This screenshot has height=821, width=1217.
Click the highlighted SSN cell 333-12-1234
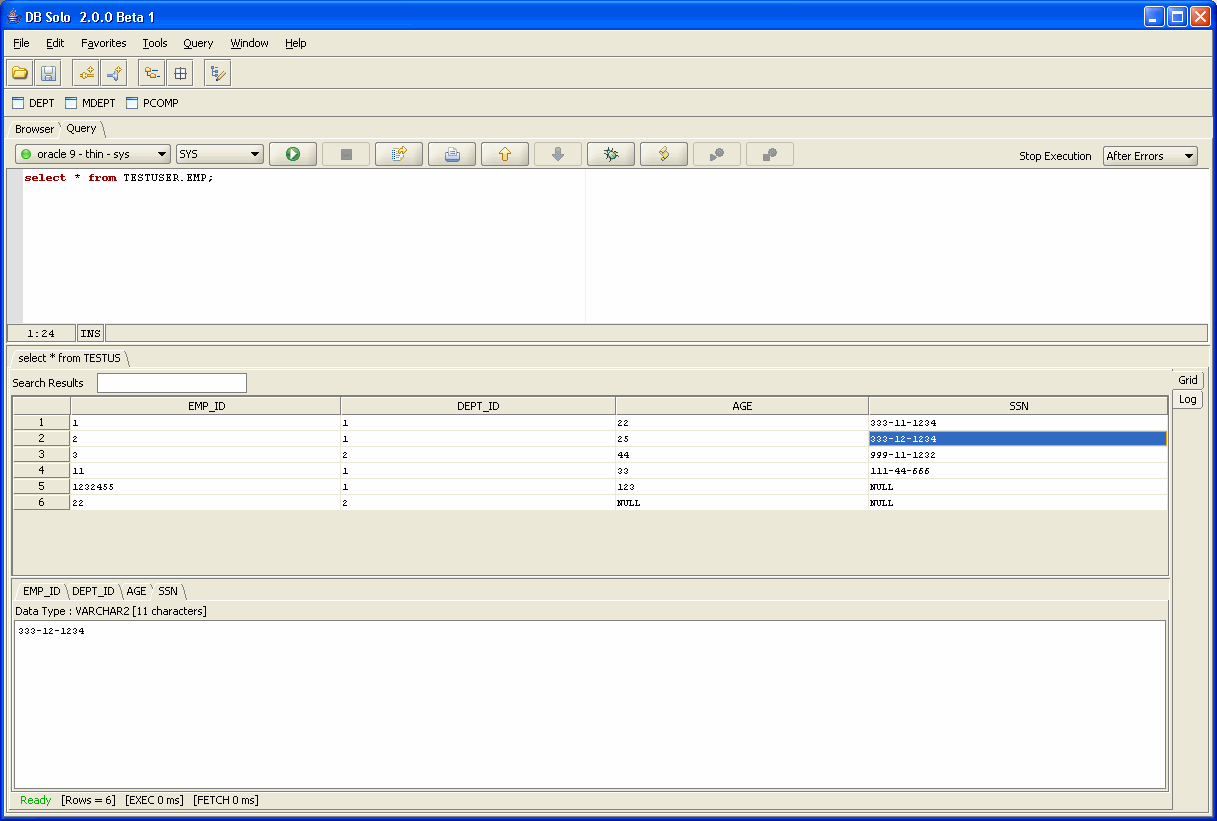pyautogui.click(x=1018, y=439)
